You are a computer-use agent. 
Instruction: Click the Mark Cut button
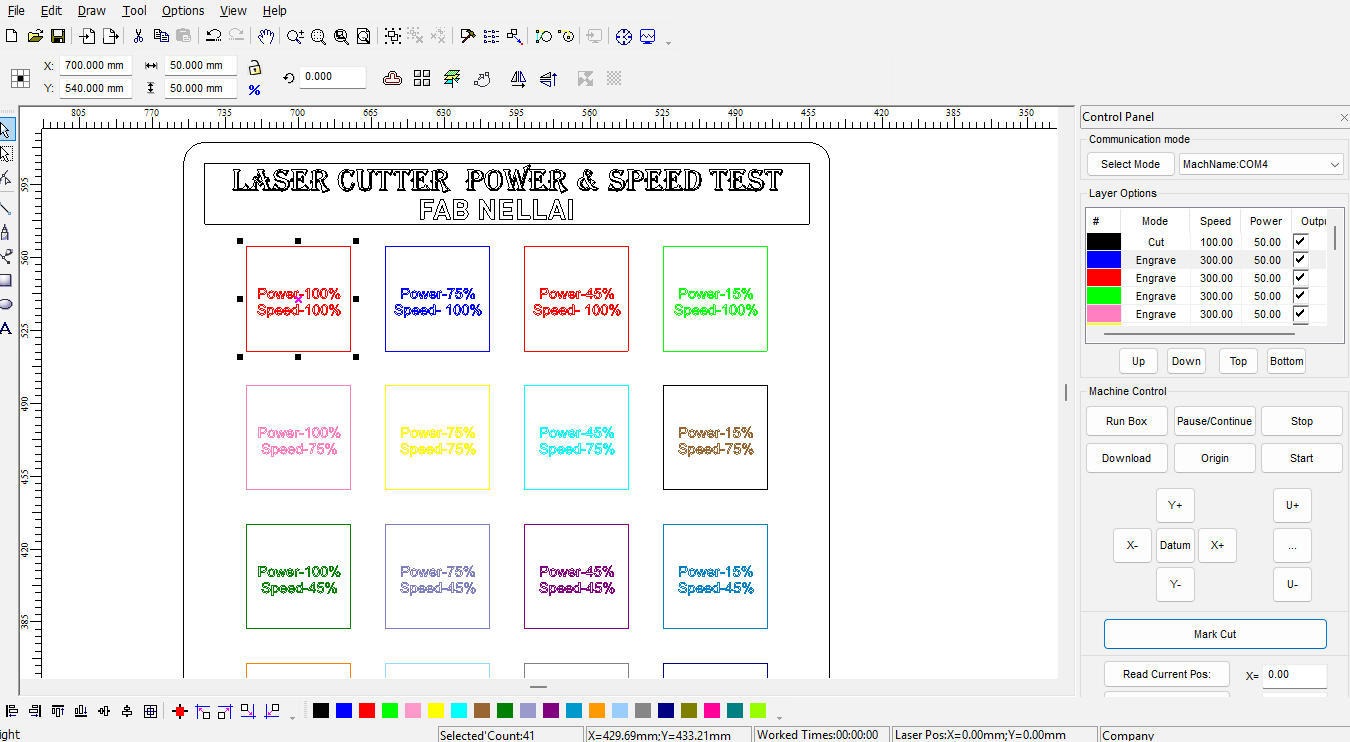coord(1215,634)
